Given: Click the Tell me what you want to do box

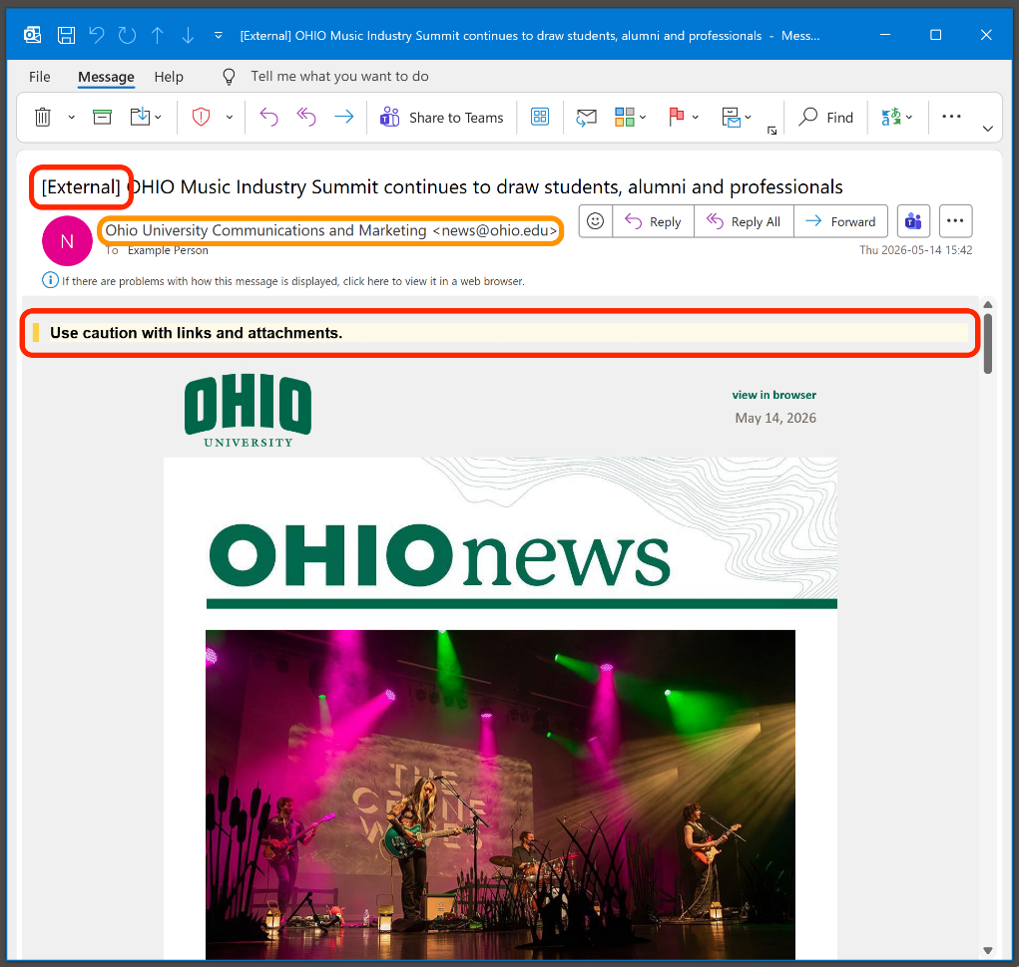Looking at the screenshot, I should tap(340, 77).
